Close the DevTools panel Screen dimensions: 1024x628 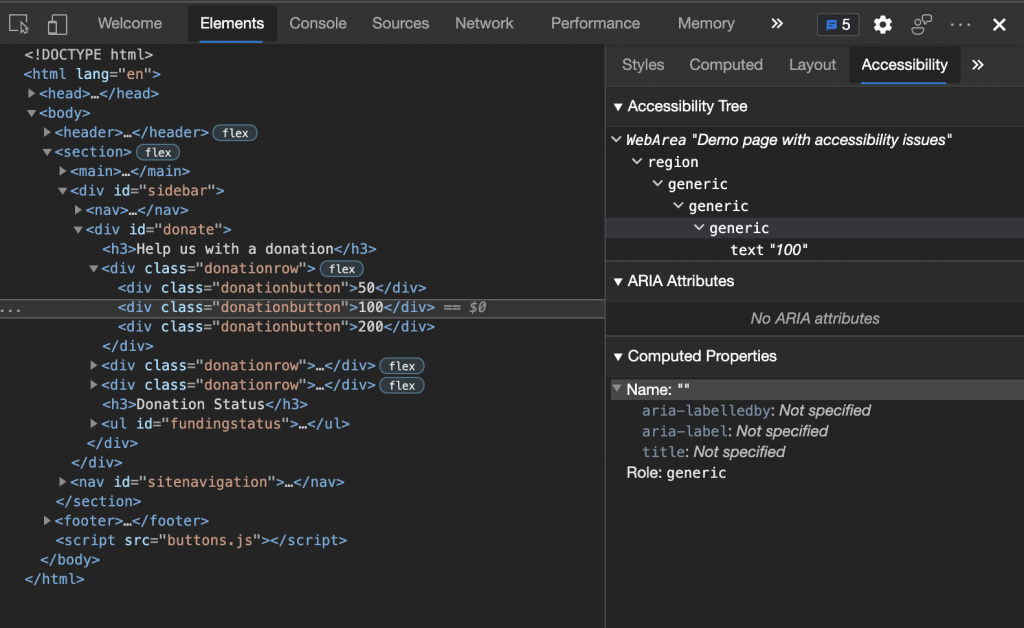click(x=999, y=25)
